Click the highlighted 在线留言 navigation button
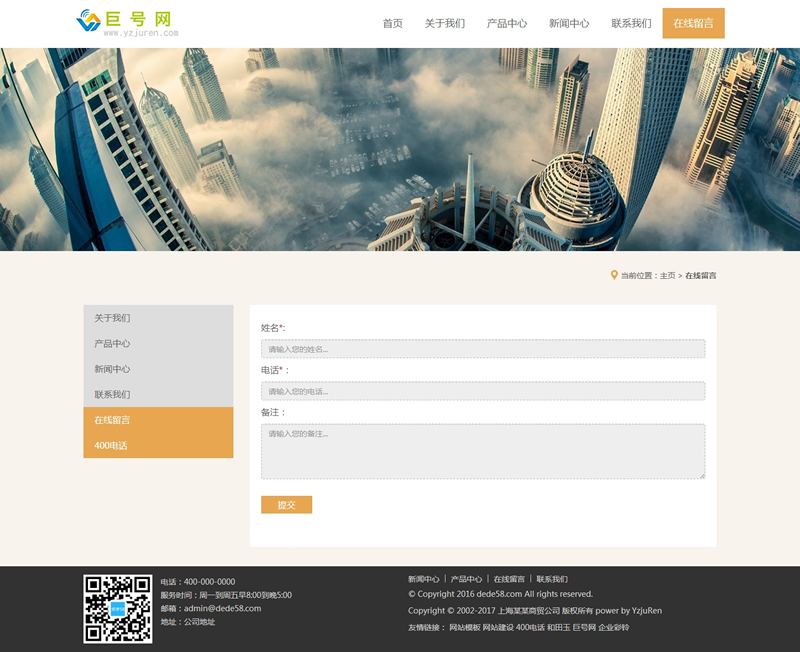The width and height of the screenshot is (800, 652). [693, 23]
